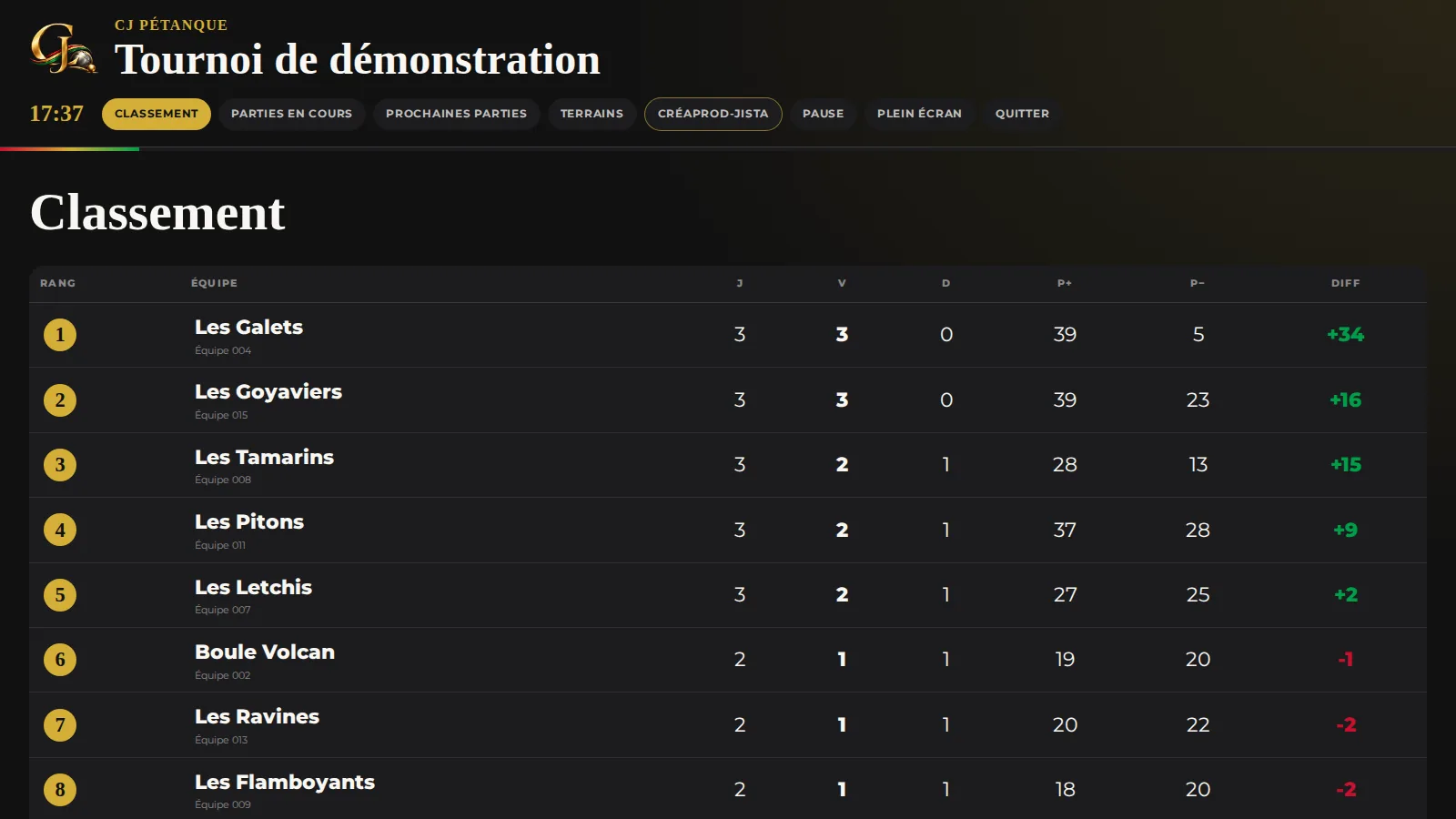This screenshot has width=1456, height=819.
Task: Click the 37 points scored by Les Pitons
Action: point(1065,530)
